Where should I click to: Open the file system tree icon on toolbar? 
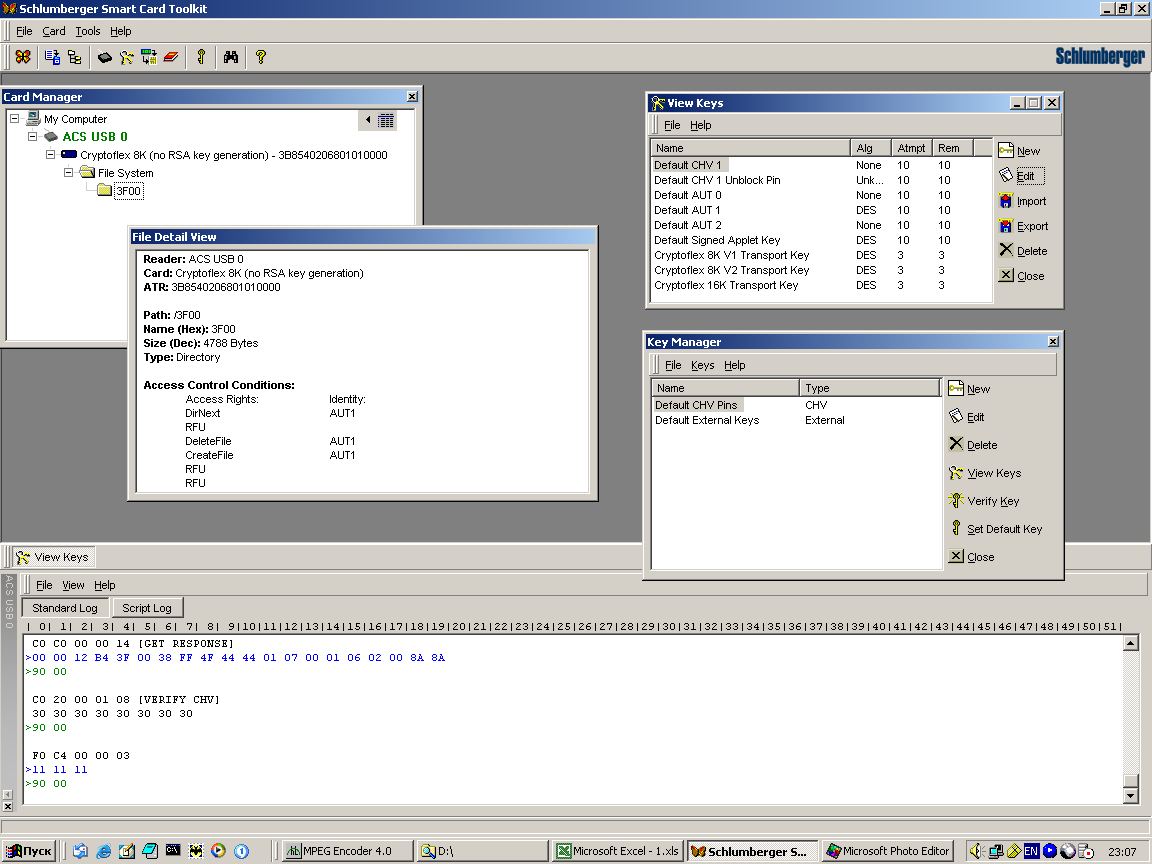pyautogui.click(x=75, y=57)
